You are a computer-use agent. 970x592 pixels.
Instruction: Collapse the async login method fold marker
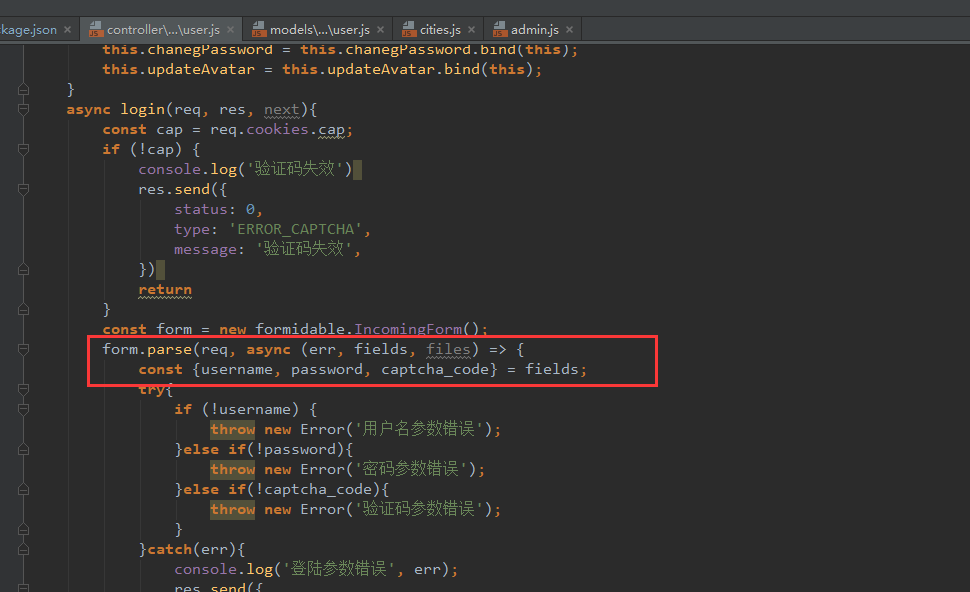pyautogui.click(x=24, y=109)
